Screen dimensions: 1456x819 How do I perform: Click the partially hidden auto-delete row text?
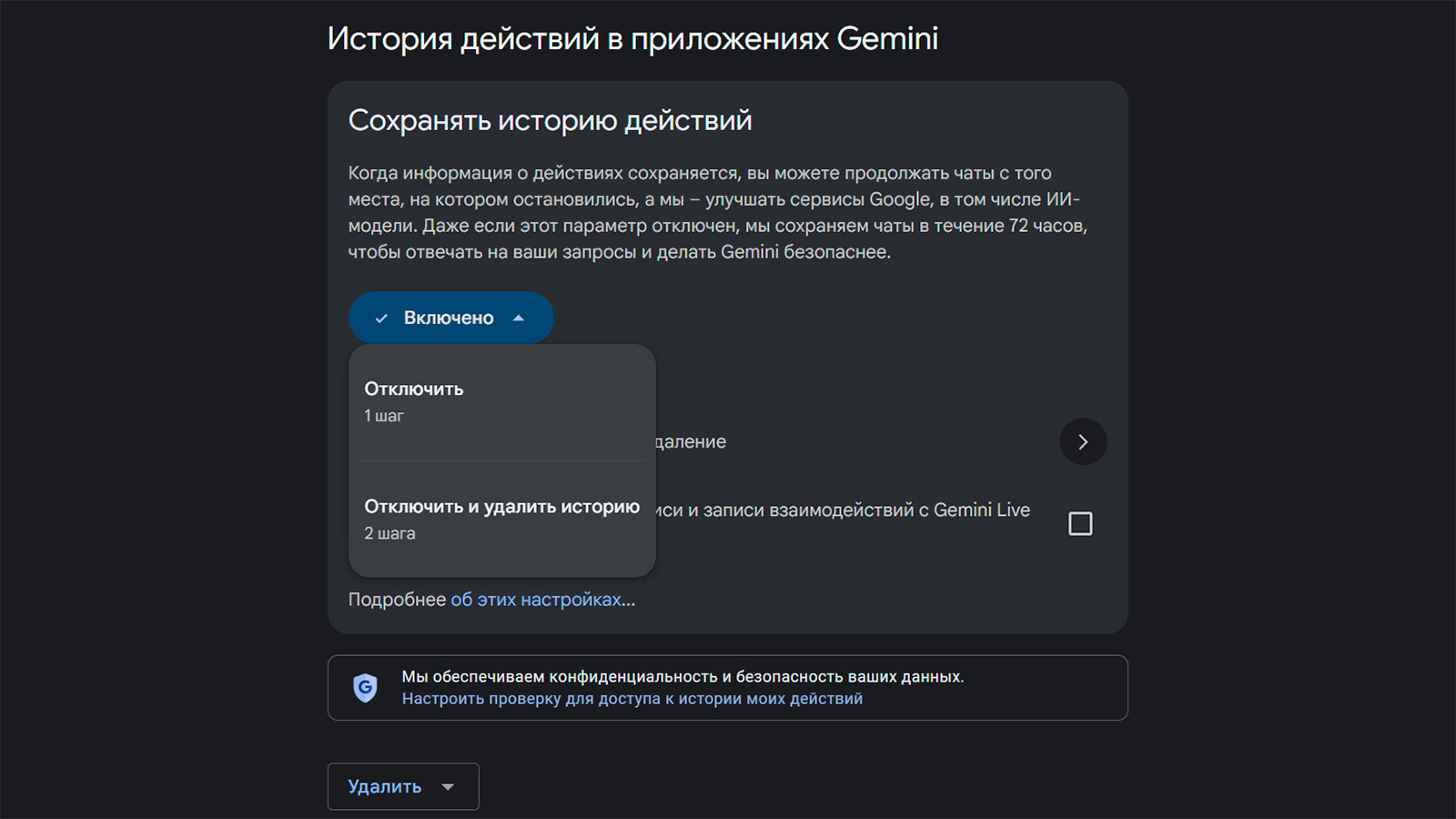click(691, 442)
